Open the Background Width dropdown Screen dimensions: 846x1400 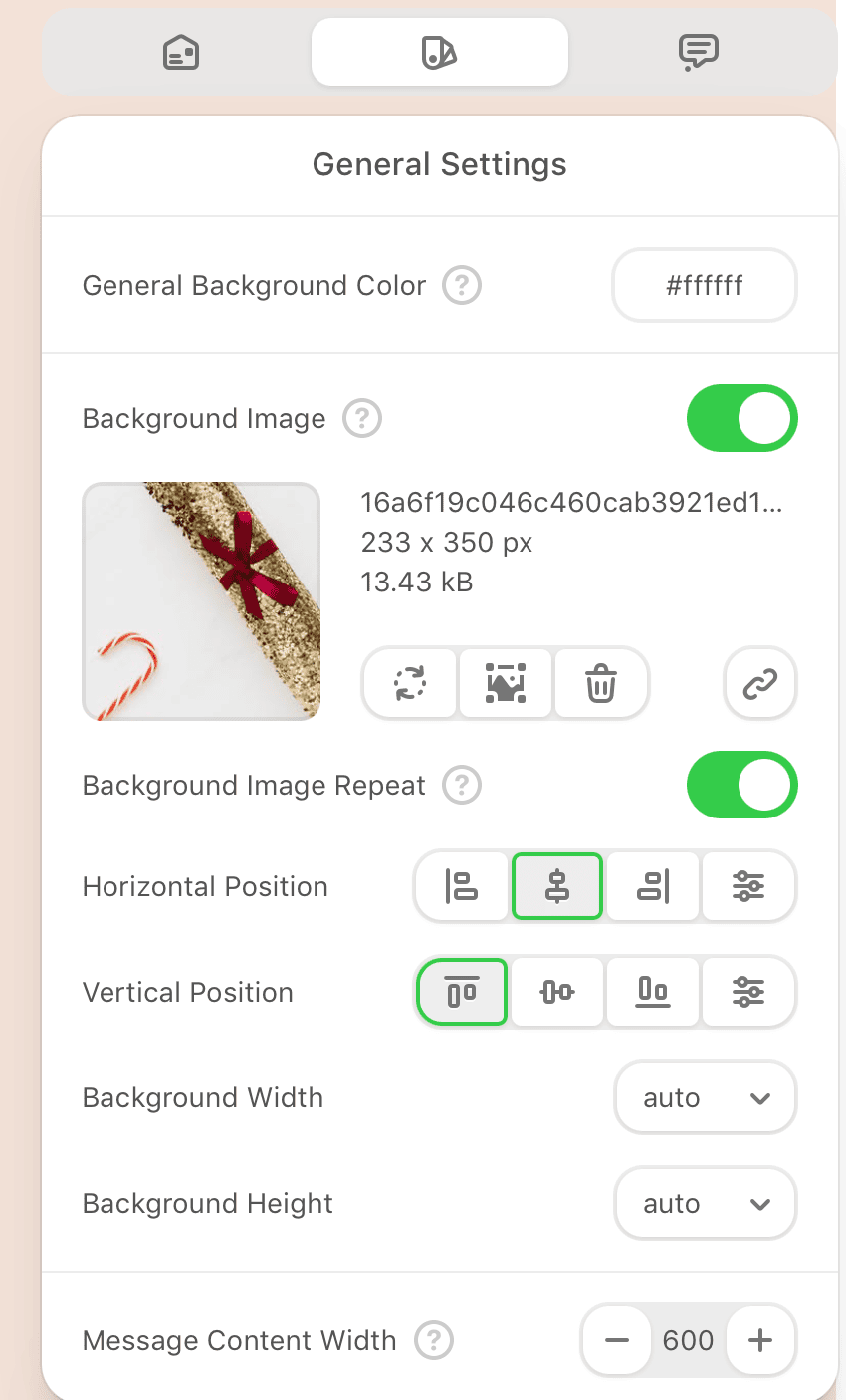[705, 1098]
